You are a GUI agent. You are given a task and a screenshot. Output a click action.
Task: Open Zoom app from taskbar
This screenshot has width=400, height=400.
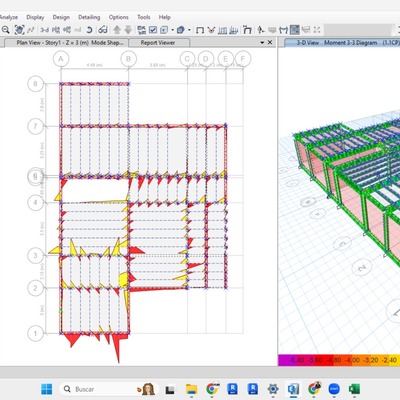click(334, 389)
